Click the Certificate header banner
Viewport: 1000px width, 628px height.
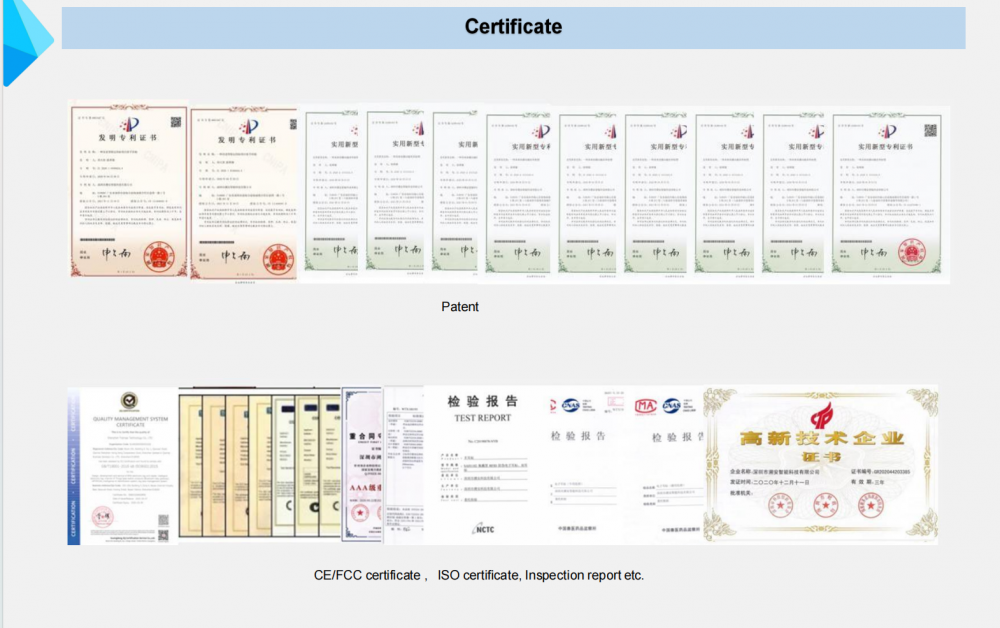point(512,26)
